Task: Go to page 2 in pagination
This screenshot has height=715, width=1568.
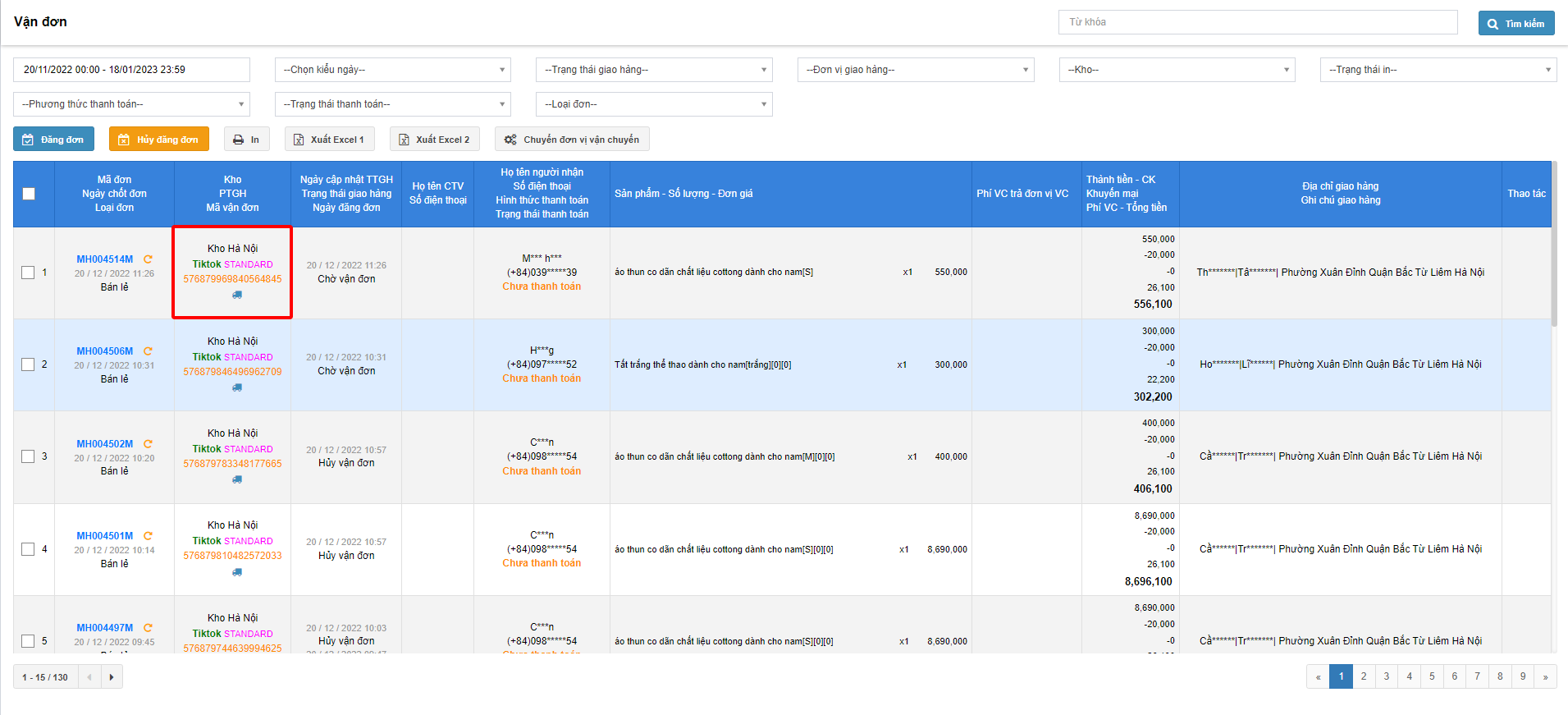Action: [1364, 676]
